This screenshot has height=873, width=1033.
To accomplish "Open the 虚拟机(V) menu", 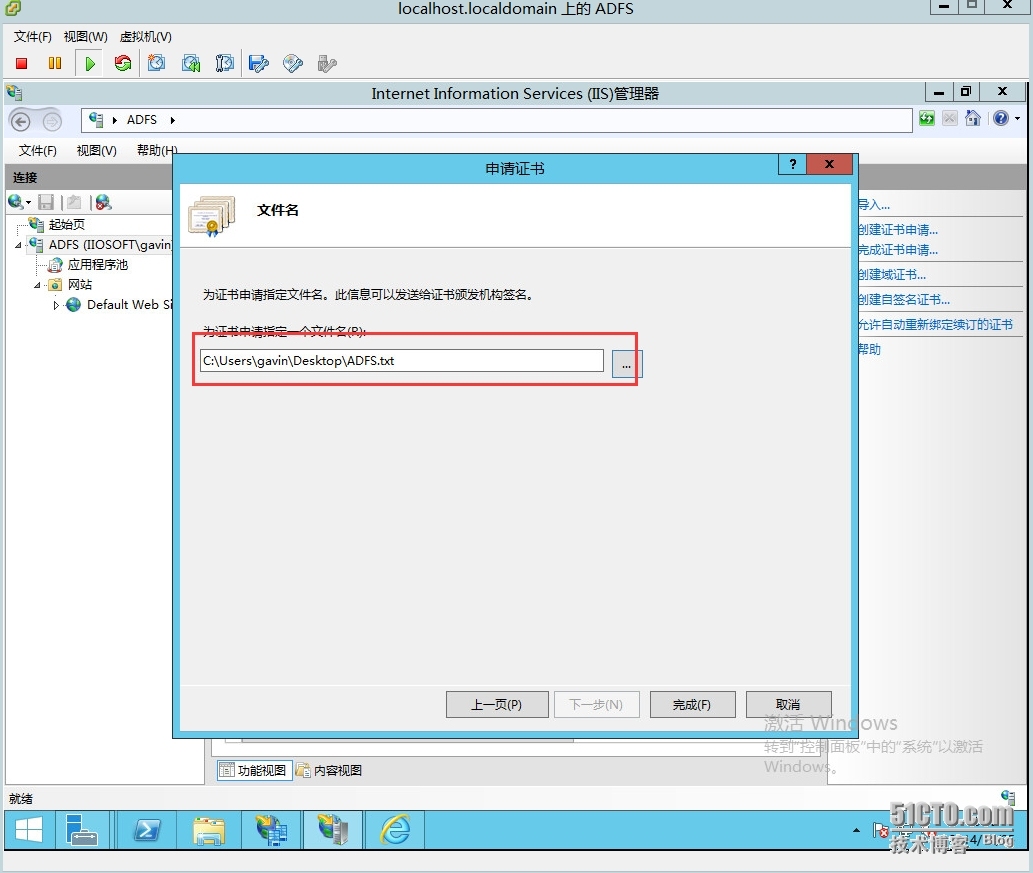I will pyautogui.click(x=146, y=37).
